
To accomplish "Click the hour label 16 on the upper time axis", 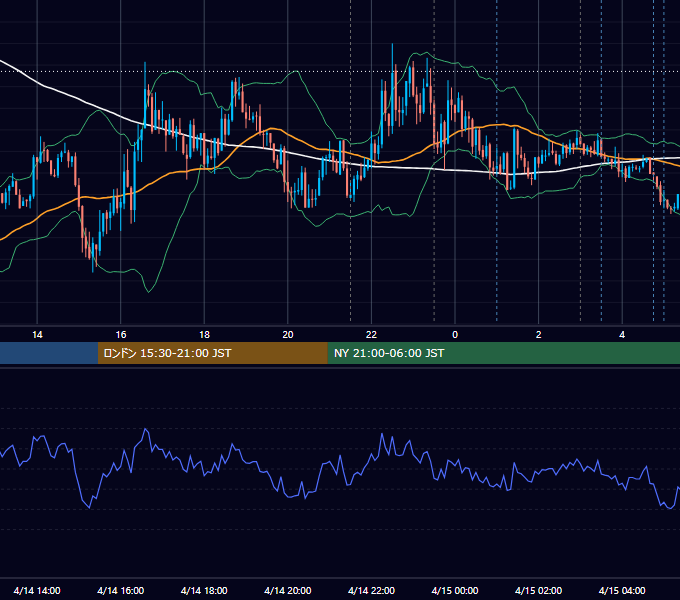I will [x=121, y=335].
